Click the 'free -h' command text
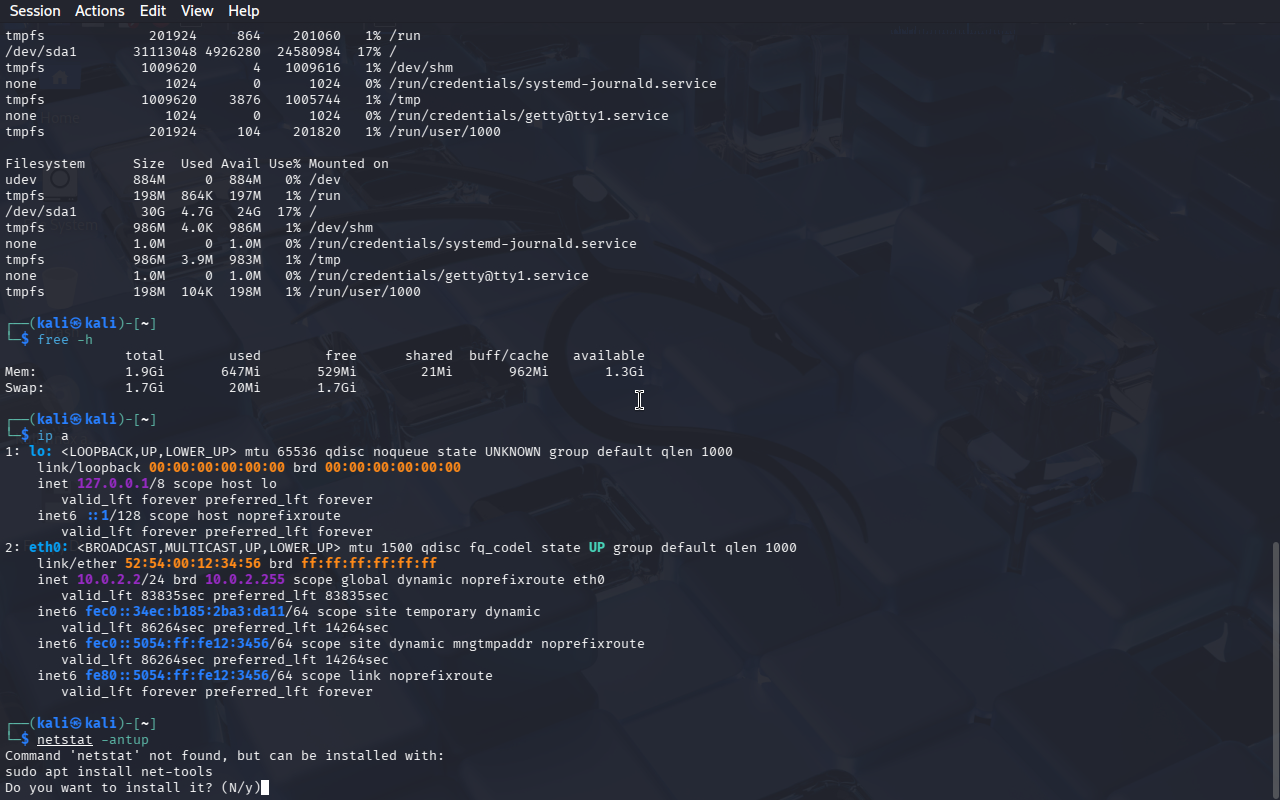Image resolution: width=1280 pixels, height=800 pixels. pyautogui.click(x=64, y=340)
